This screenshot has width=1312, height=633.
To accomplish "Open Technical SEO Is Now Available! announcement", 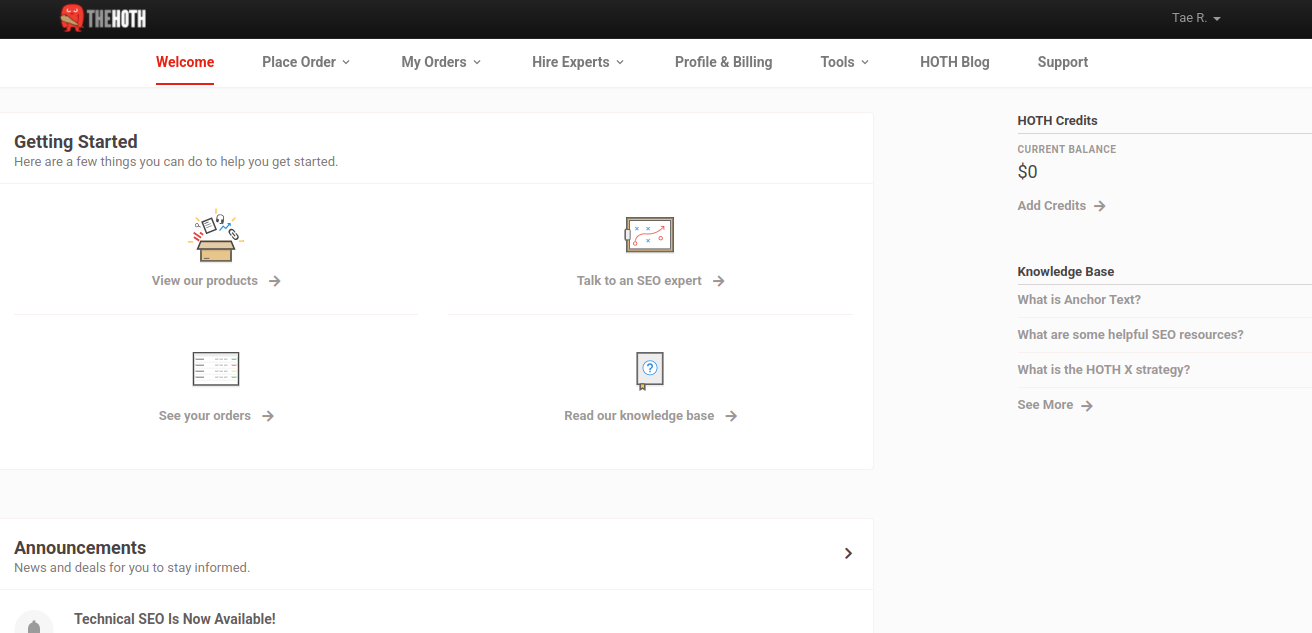I will (175, 619).
